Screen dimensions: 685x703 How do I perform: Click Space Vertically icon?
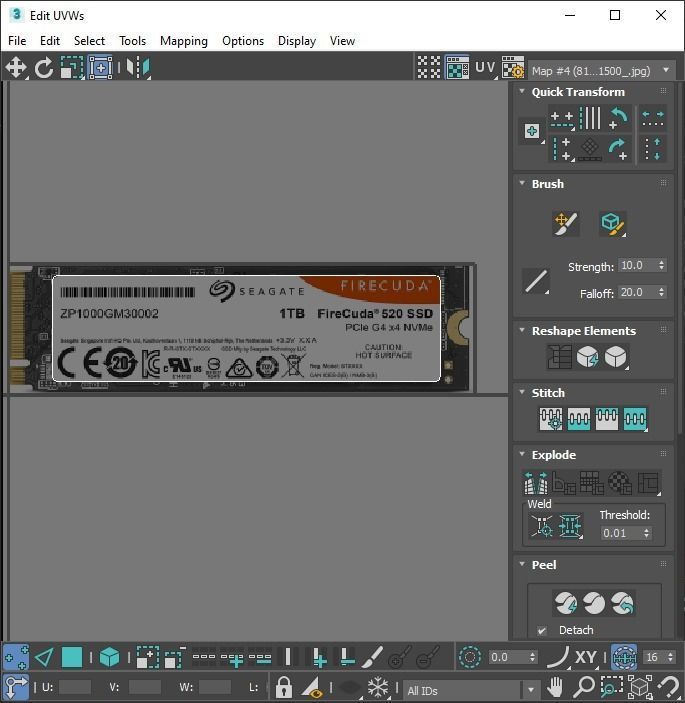(x=653, y=149)
